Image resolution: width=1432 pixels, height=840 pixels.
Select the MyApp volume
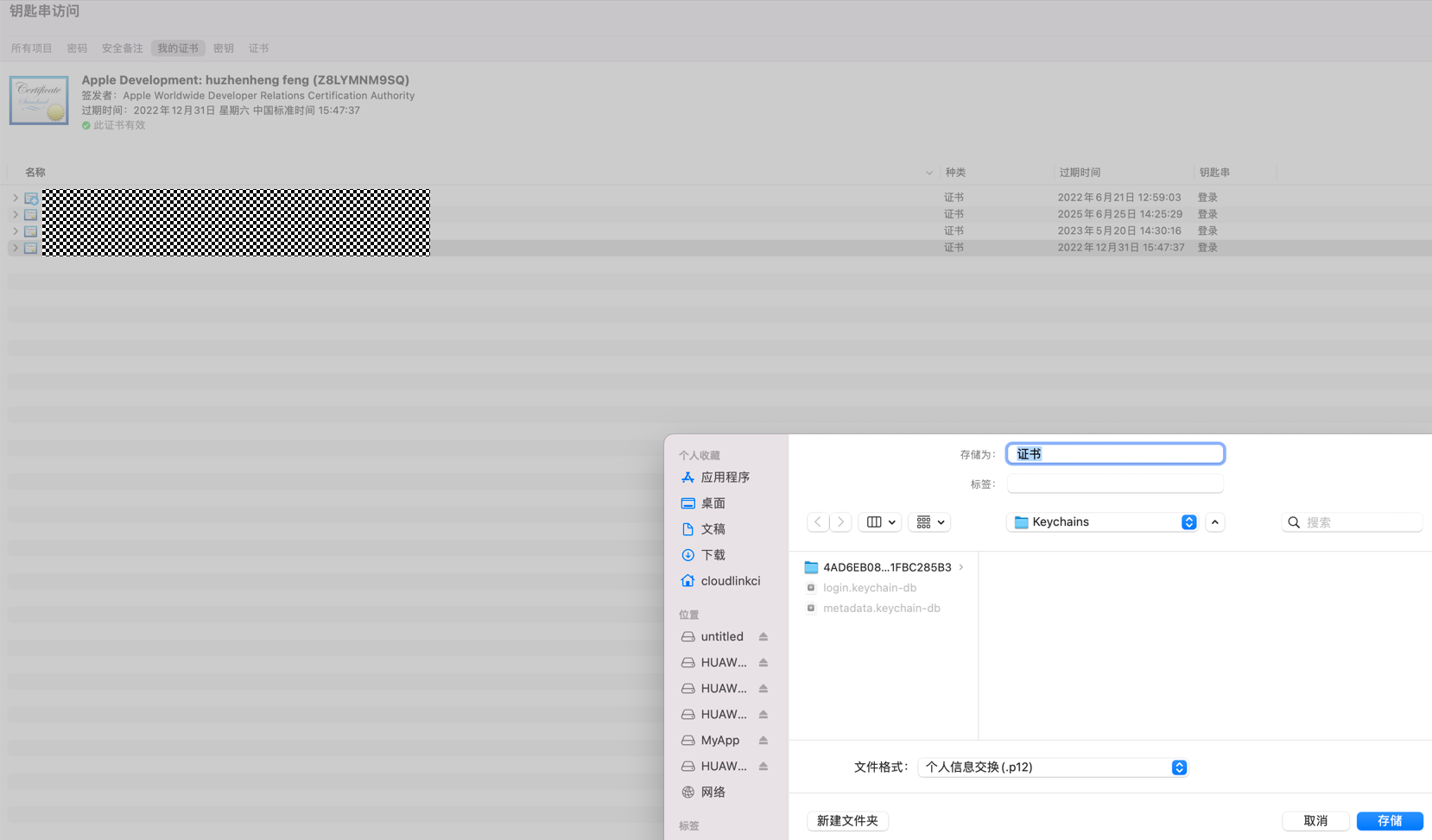coord(719,741)
